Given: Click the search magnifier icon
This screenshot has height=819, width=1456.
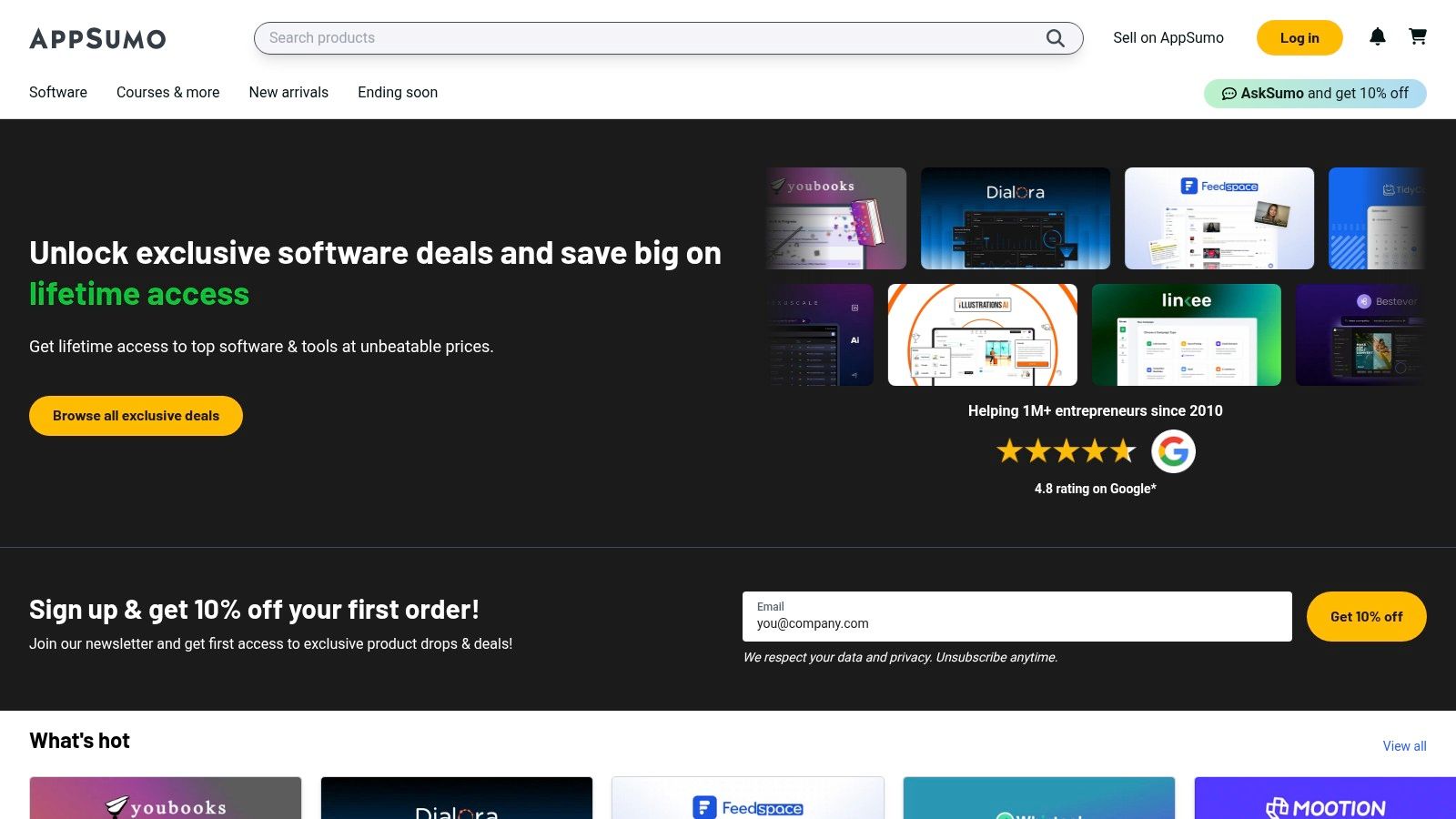Looking at the screenshot, I should point(1055,38).
